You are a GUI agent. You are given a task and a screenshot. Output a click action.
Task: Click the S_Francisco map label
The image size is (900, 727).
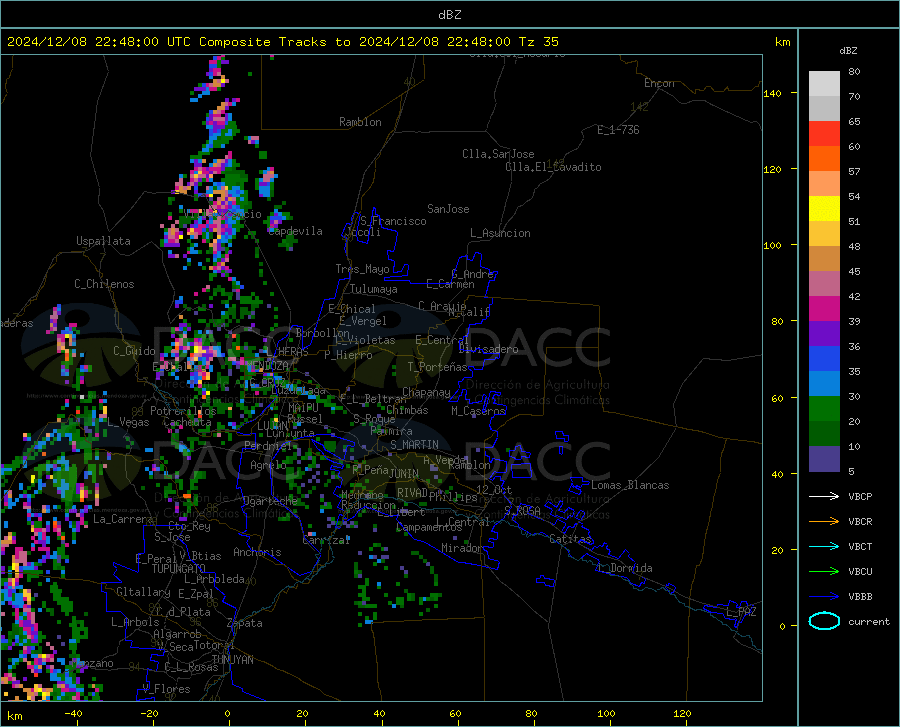click(x=393, y=221)
